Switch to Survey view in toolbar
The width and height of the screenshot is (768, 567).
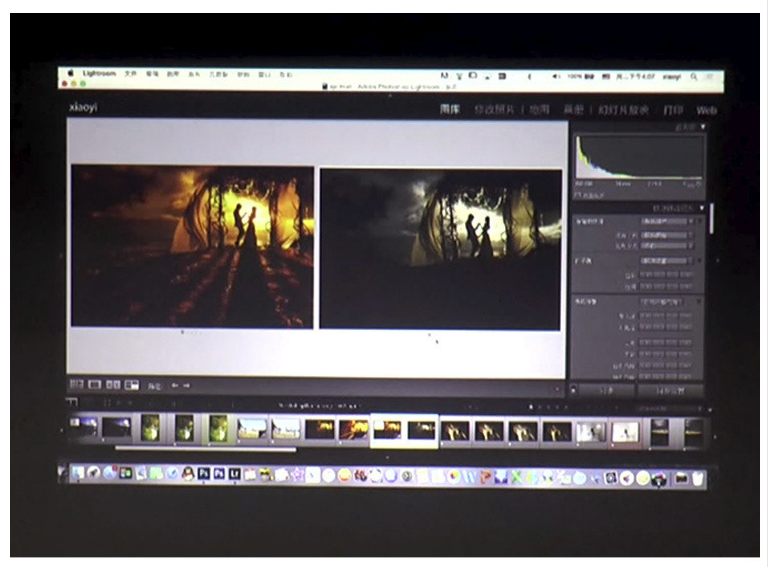tap(132, 385)
